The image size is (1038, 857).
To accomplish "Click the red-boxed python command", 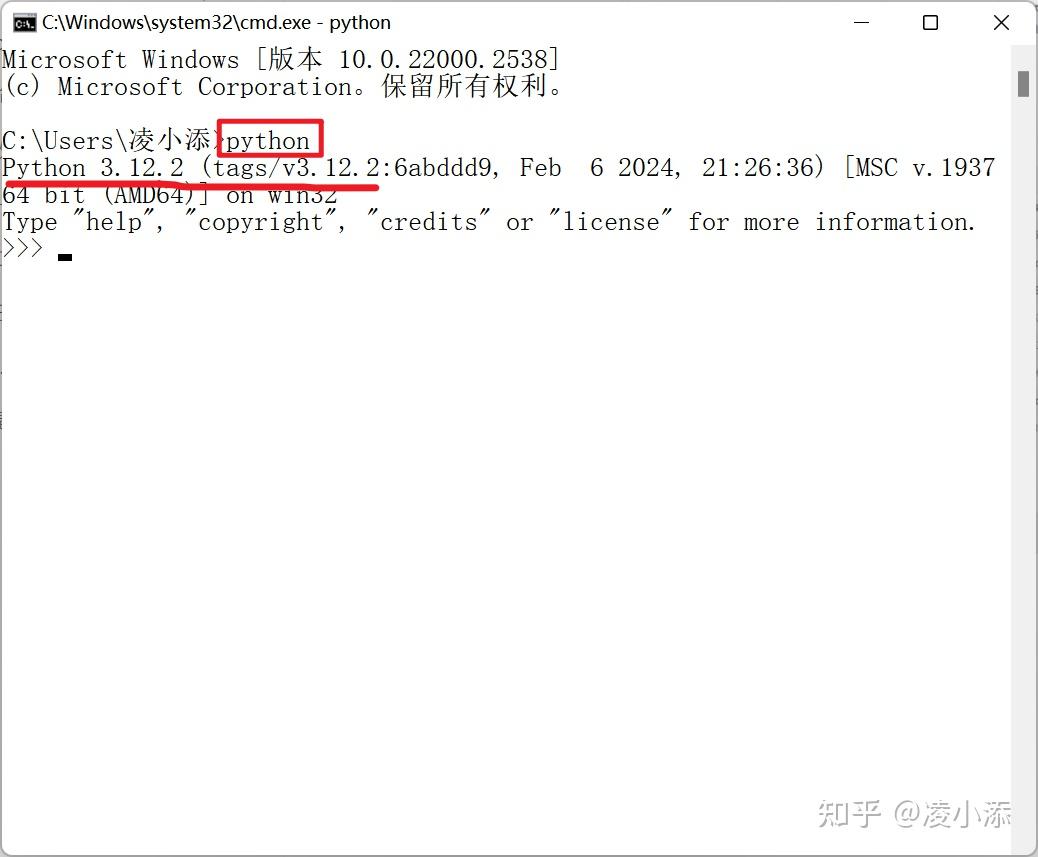I will pyautogui.click(x=268, y=141).
